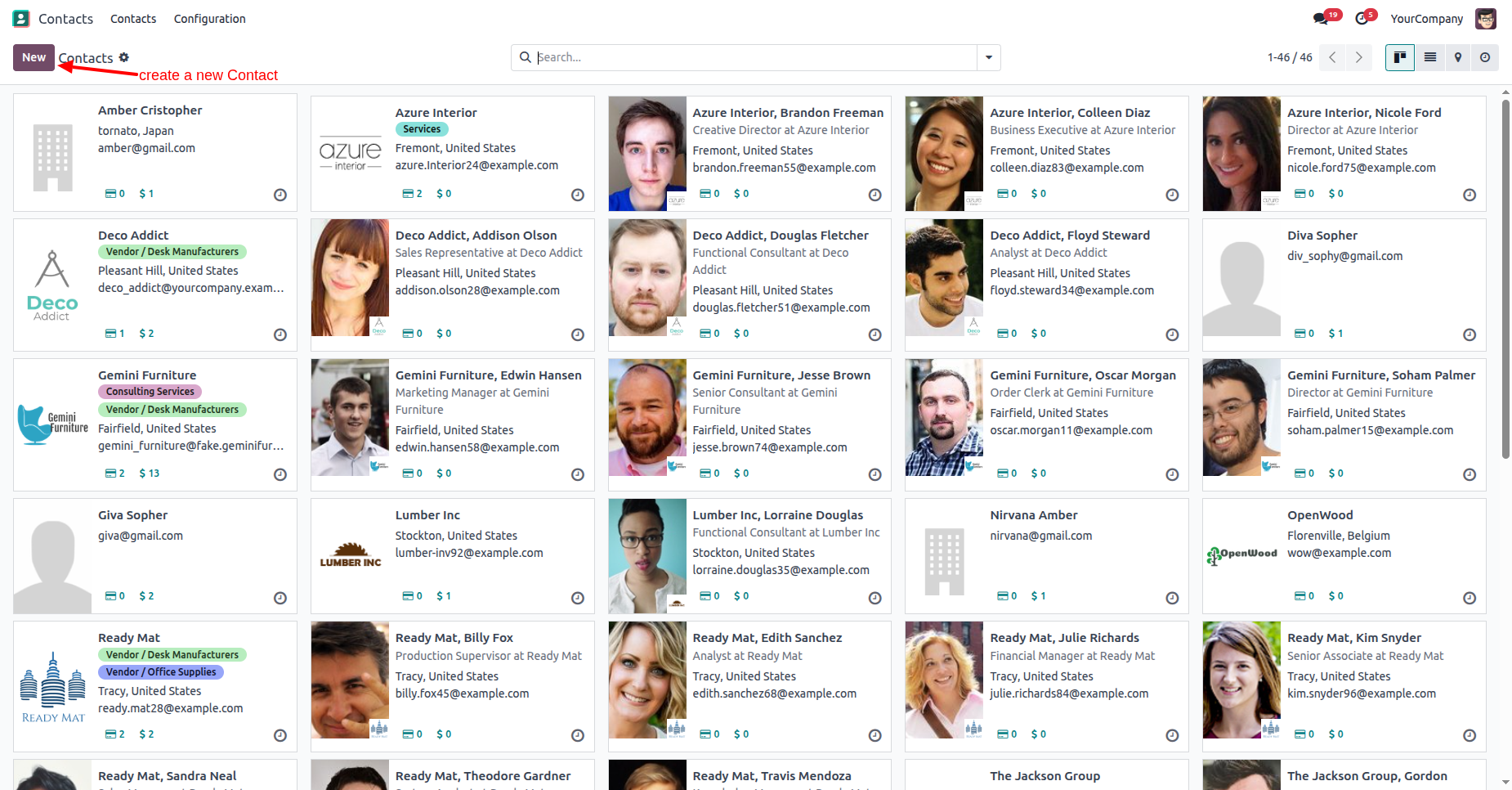Screen dimensions: 1512x790
Task: Open Ready Mat, Julie Richards contact name
Action: (1064, 638)
